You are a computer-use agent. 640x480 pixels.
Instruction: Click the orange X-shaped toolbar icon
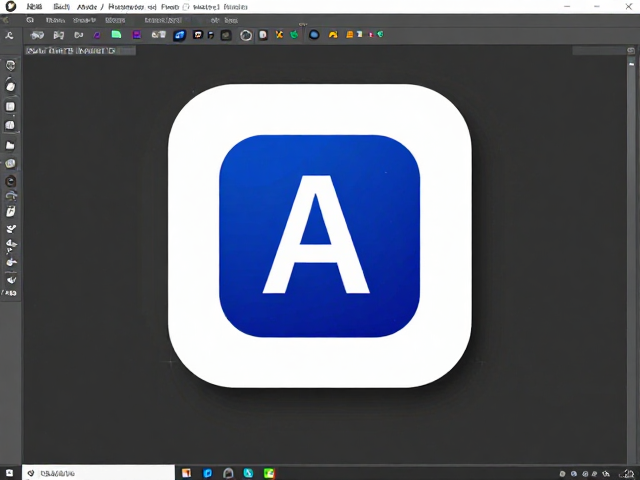pos(279,35)
